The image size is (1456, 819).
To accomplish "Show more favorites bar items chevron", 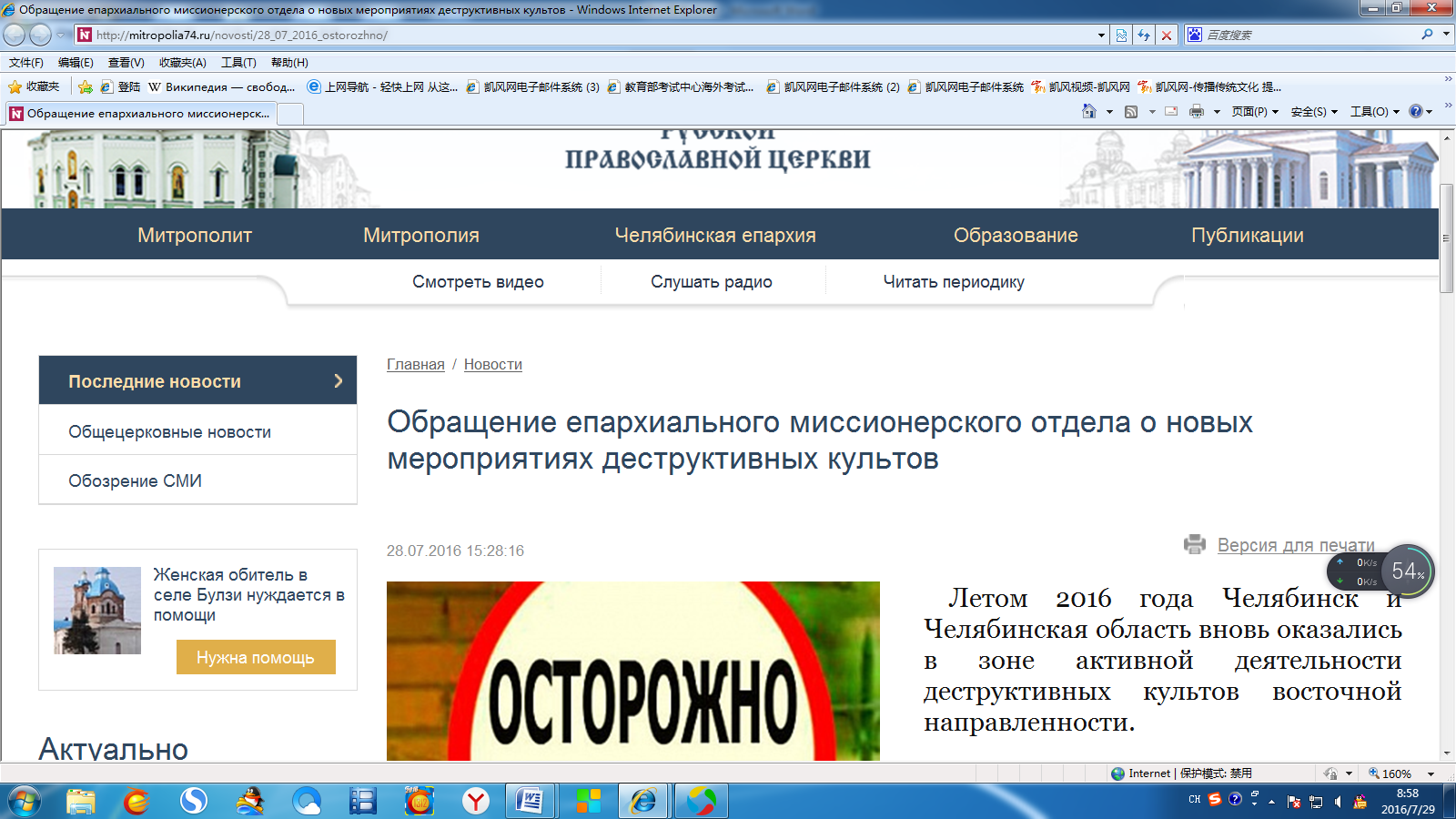I will [x=1448, y=80].
